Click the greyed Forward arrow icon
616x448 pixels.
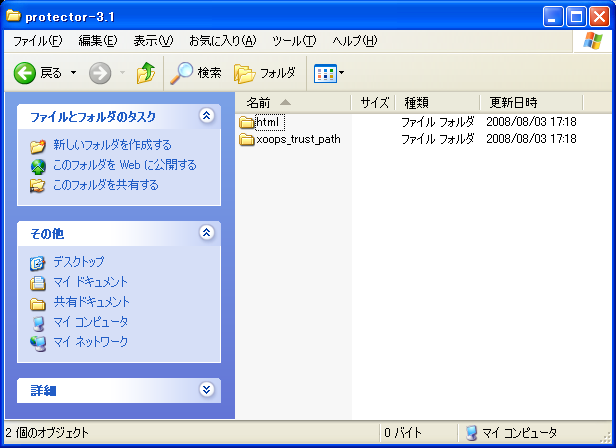100,73
